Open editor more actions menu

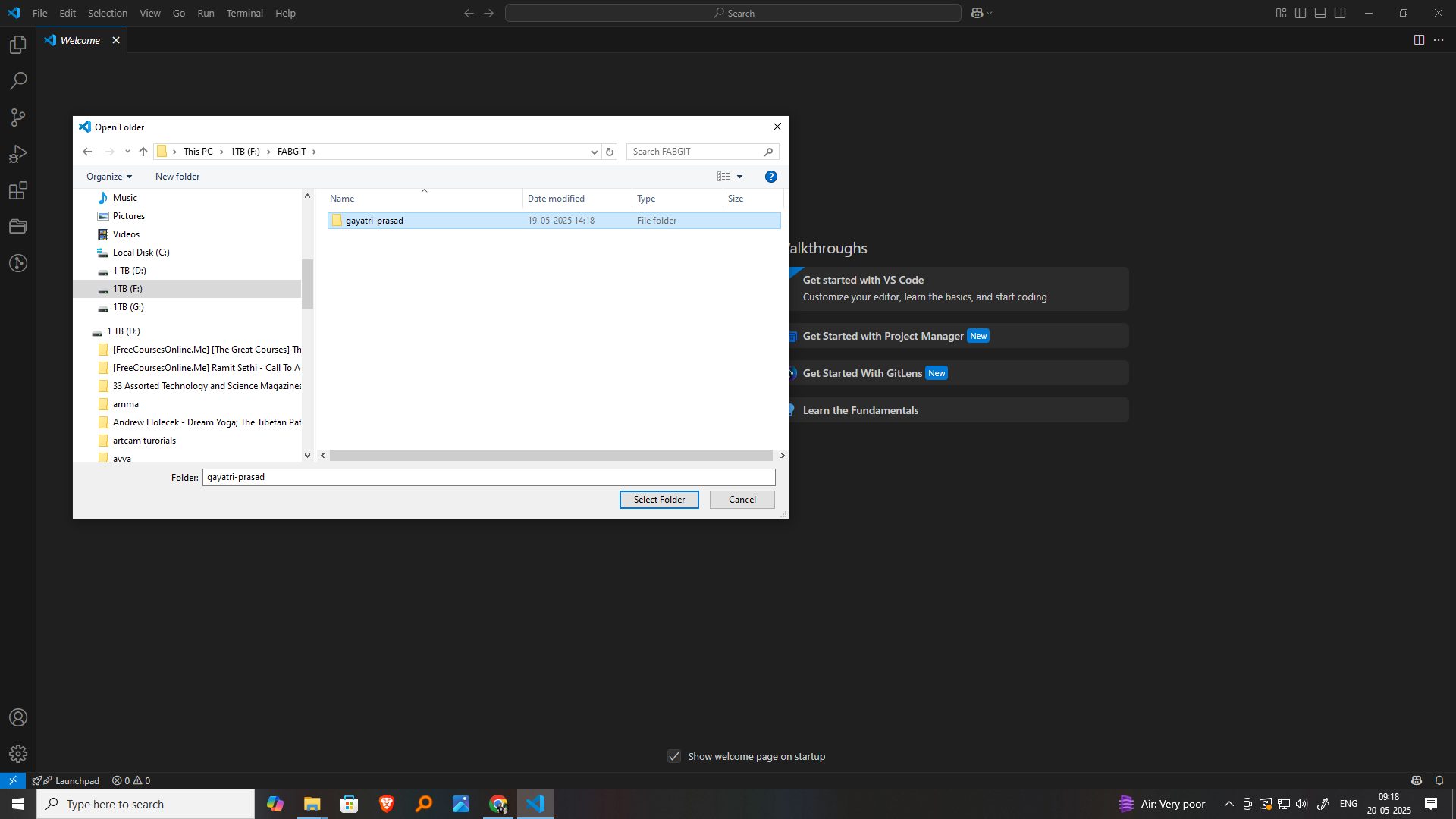(1439, 40)
